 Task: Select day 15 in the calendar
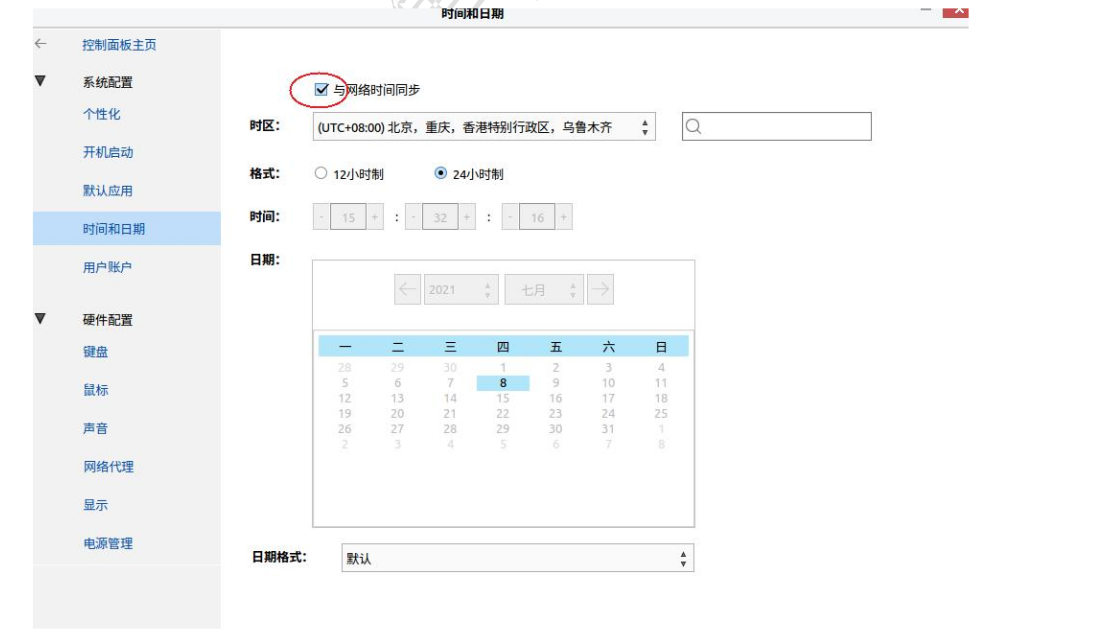tap(503, 398)
